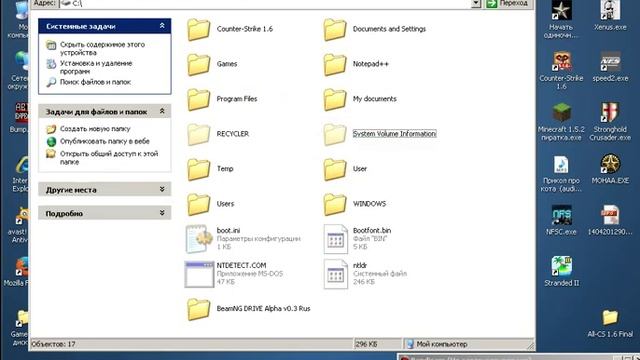
Task: Open the BeamNG DRIVE Alpha folder icon
Action: [x=199, y=309]
